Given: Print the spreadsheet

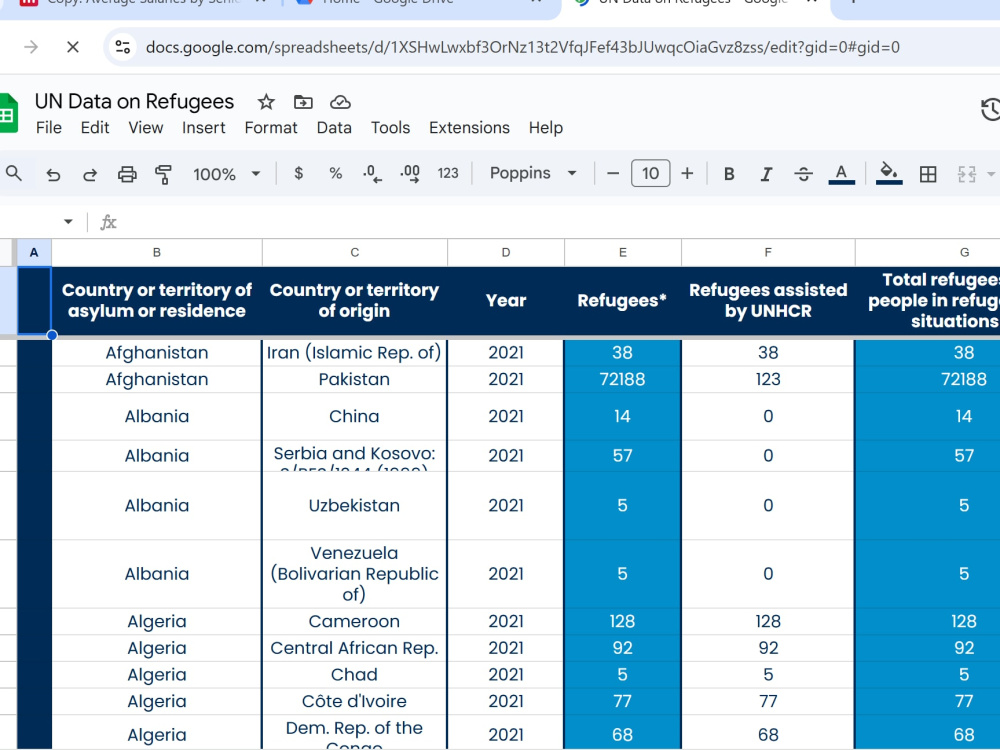Looking at the screenshot, I should tap(127, 174).
